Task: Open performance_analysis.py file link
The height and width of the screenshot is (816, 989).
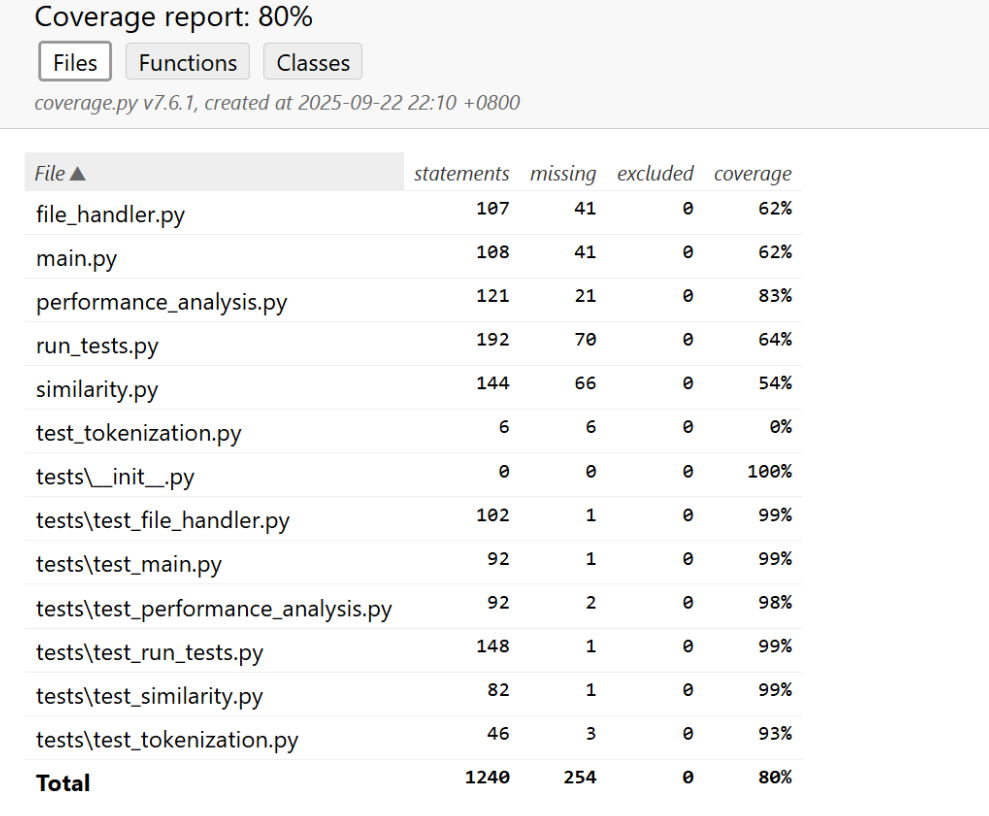Action: [161, 302]
